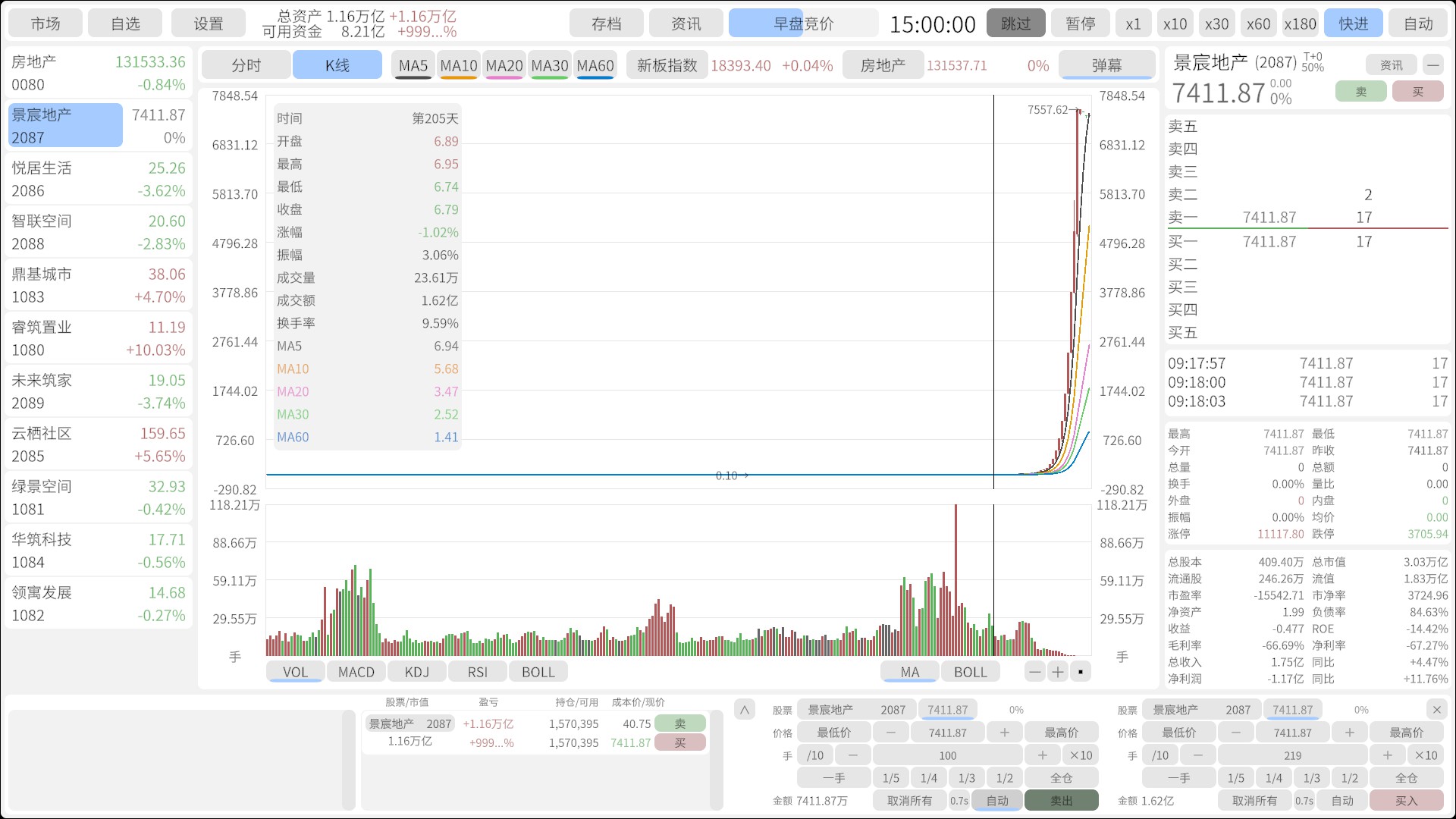Zoom in chart with plus icon
The height and width of the screenshot is (819, 1456).
coord(1057,672)
